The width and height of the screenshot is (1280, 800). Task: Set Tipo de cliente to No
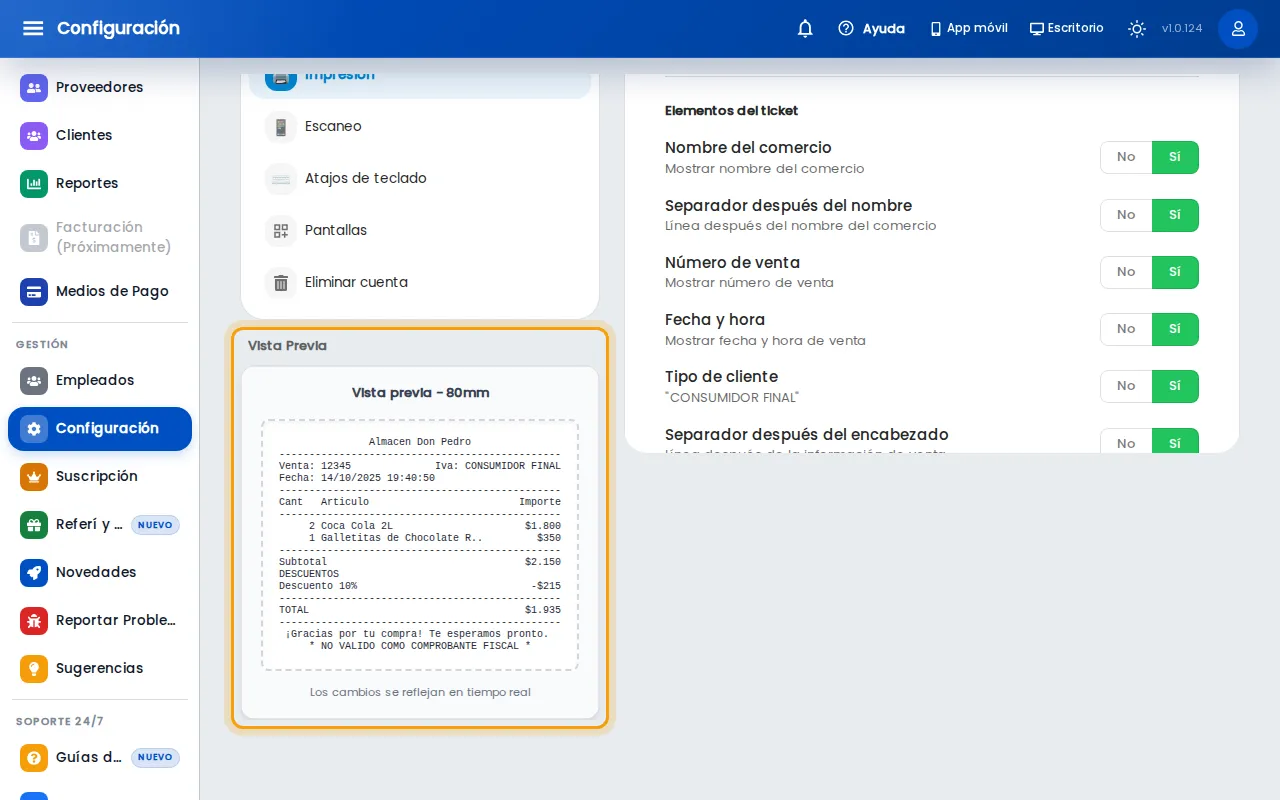coord(1126,386)
